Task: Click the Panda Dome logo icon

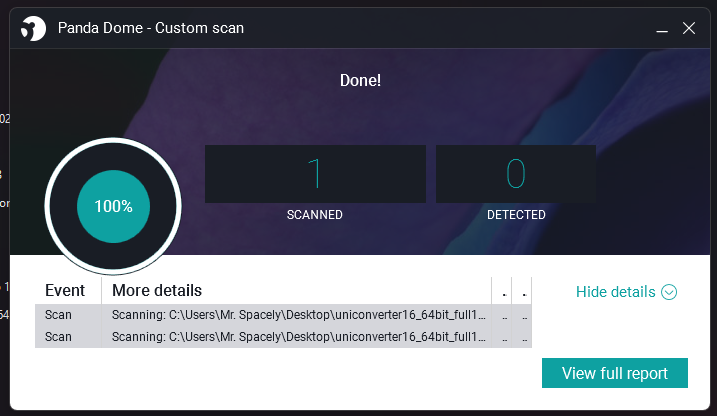Action: tap(33, 28)
